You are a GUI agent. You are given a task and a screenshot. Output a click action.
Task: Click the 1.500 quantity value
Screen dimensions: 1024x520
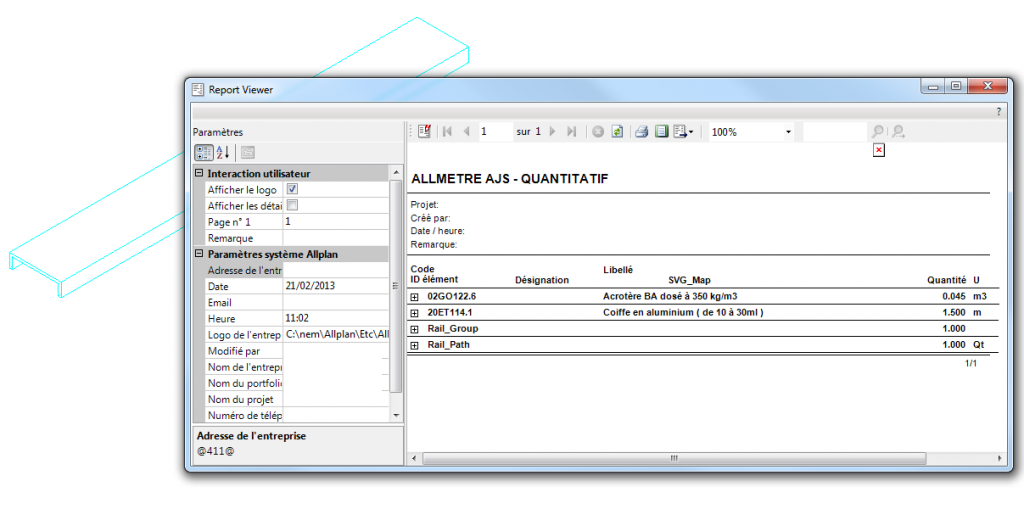point(953,312)
